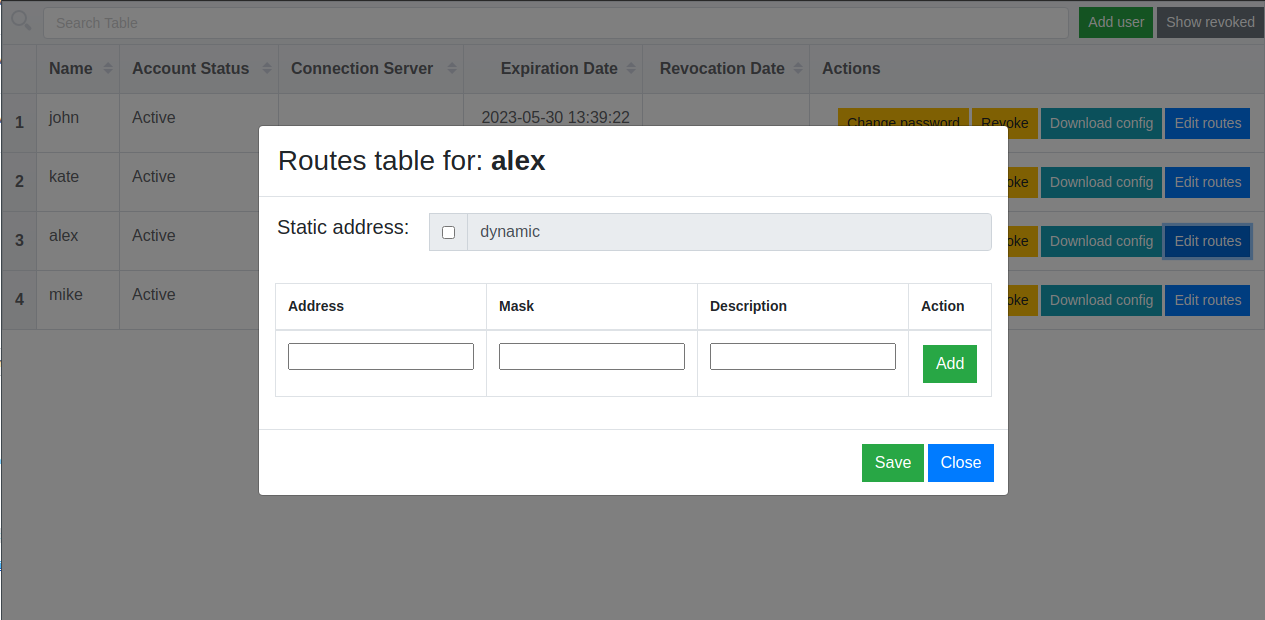The image size is (1265, 620).
Task: Click the dynamic static address field
Action: pos(729,232)
